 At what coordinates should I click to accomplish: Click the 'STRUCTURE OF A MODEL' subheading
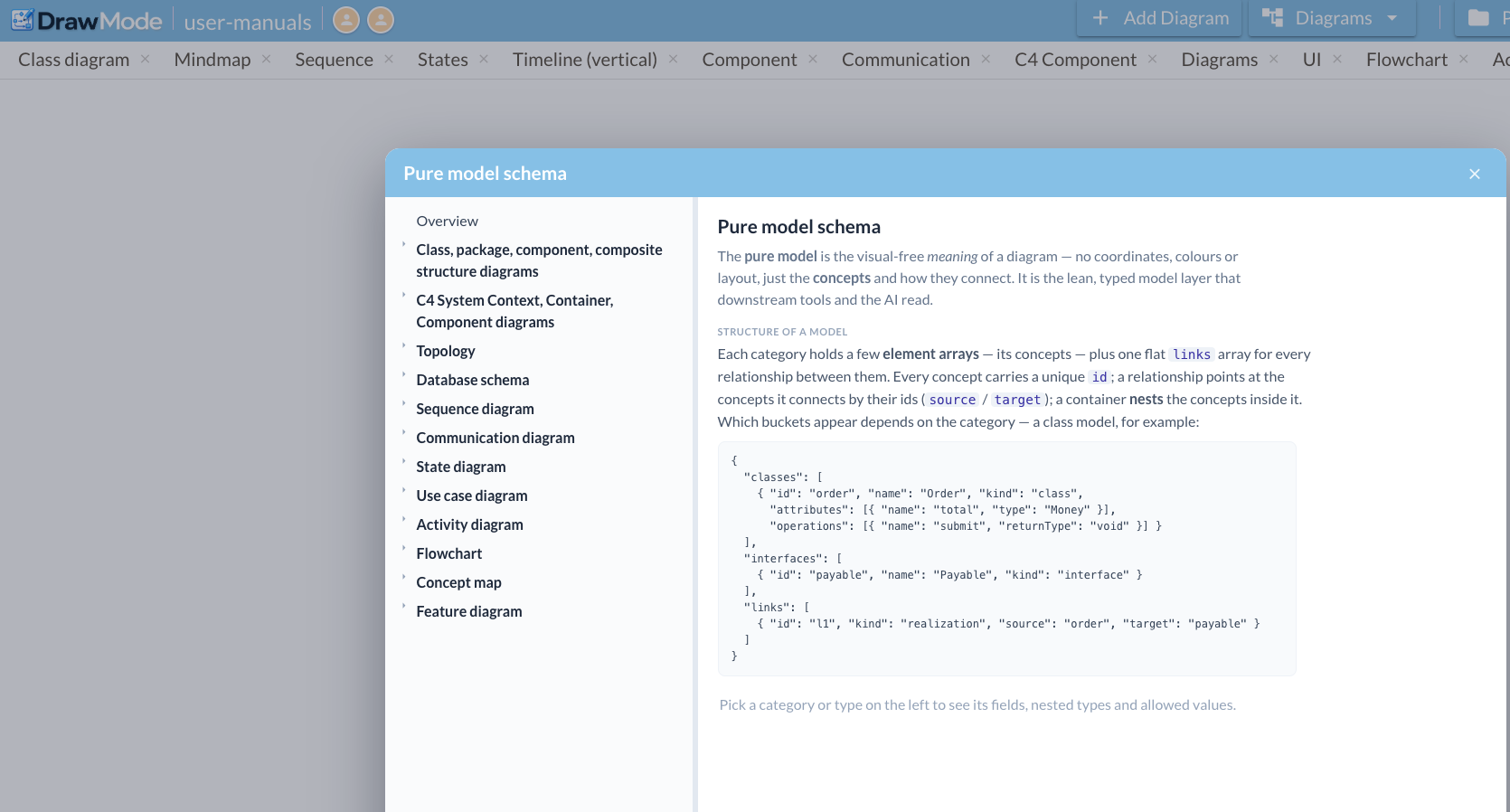(x=782, y=332)
